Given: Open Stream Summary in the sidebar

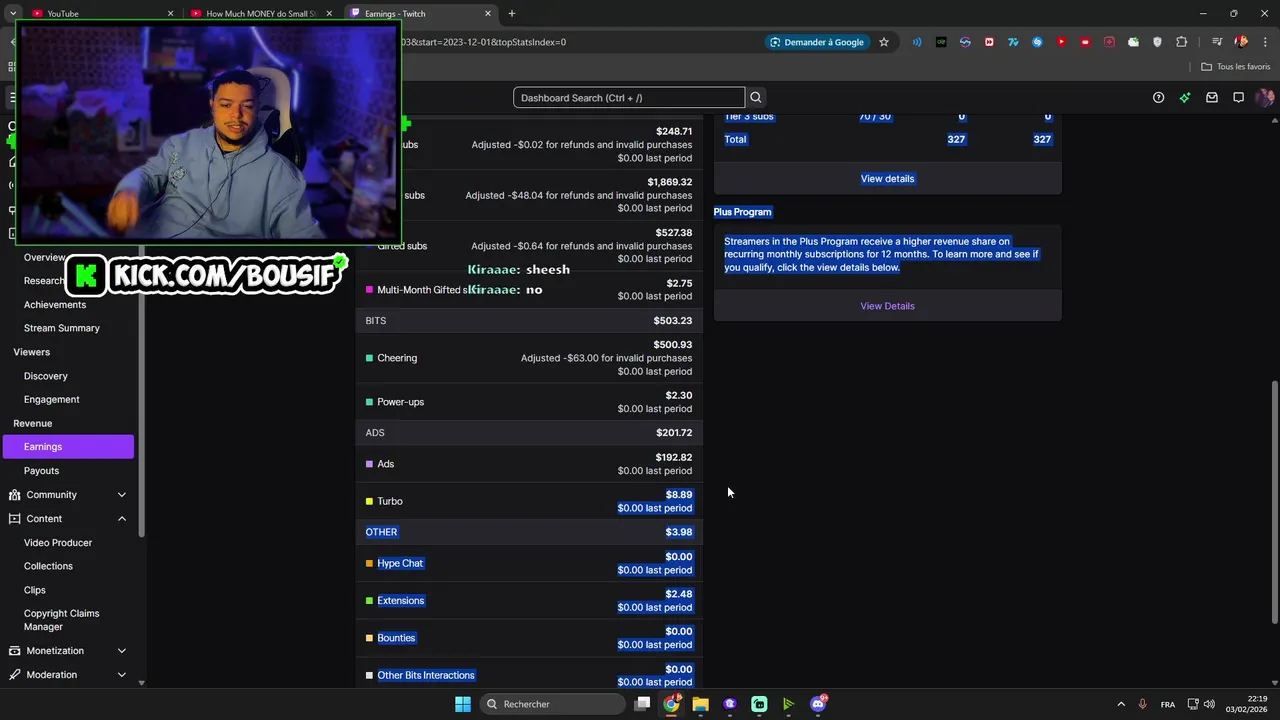Looking at the screenshot, I should point(62,328).
